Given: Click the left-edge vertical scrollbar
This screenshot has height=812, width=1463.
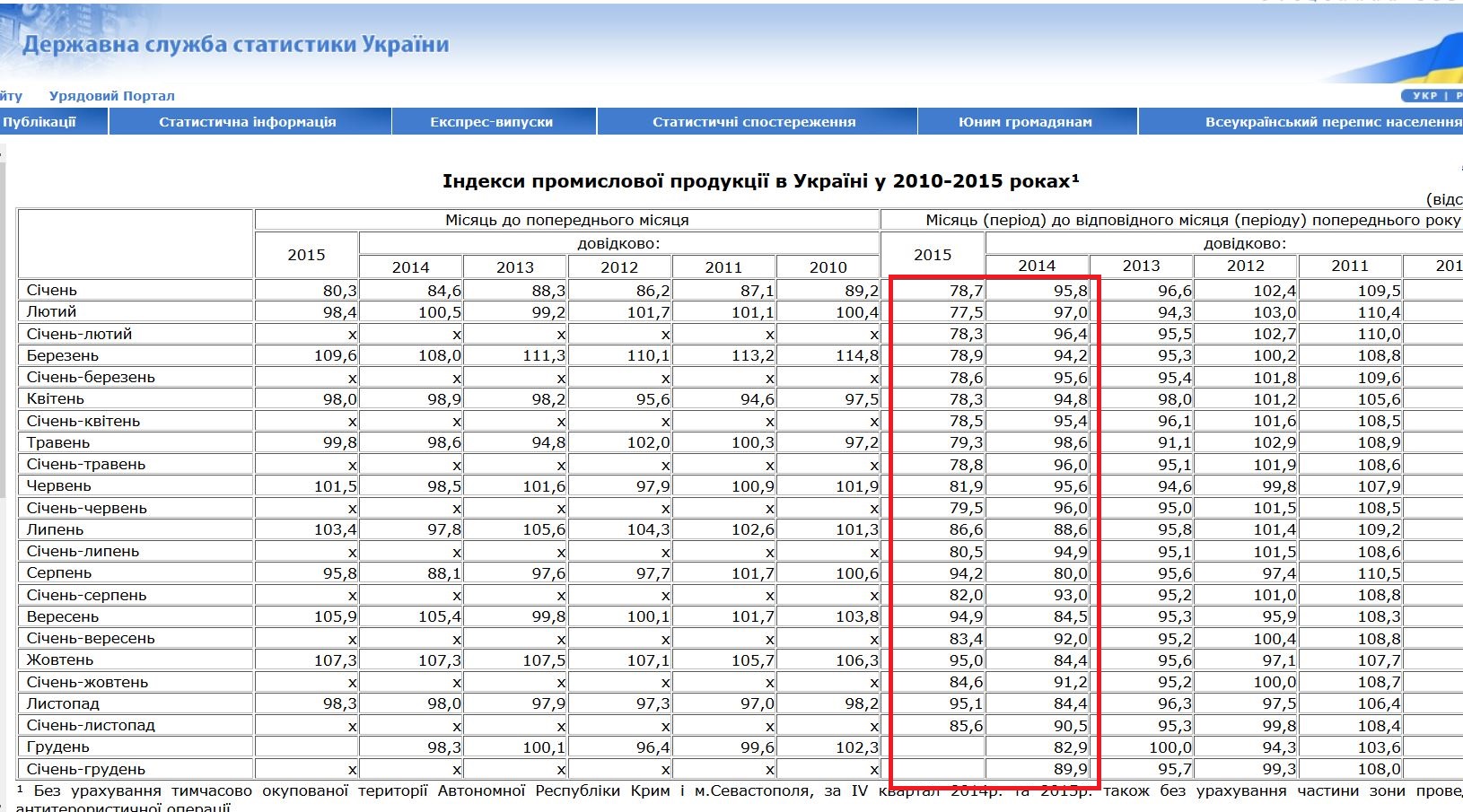Looking at the screenshot, I should 3,449.
